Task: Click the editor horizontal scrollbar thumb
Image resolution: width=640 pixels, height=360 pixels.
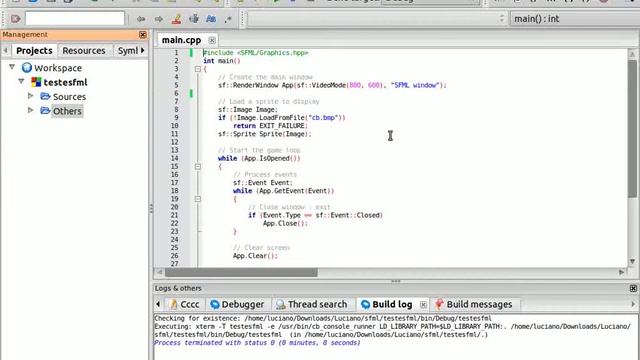Action: pos(241,272)
